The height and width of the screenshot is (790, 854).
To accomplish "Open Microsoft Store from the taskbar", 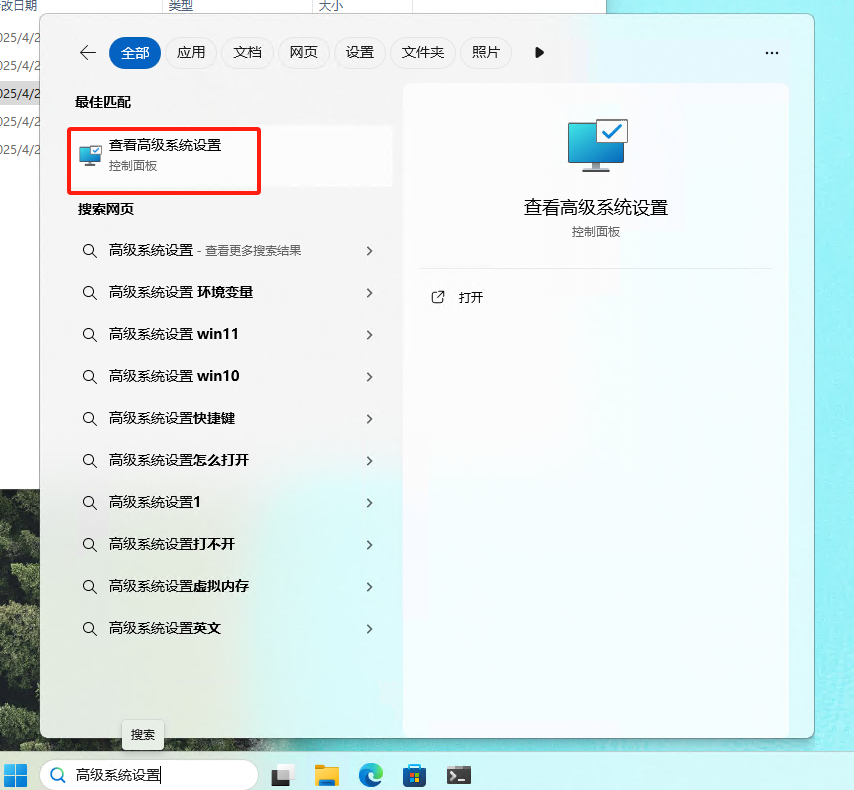I will [x=414, y=775].
